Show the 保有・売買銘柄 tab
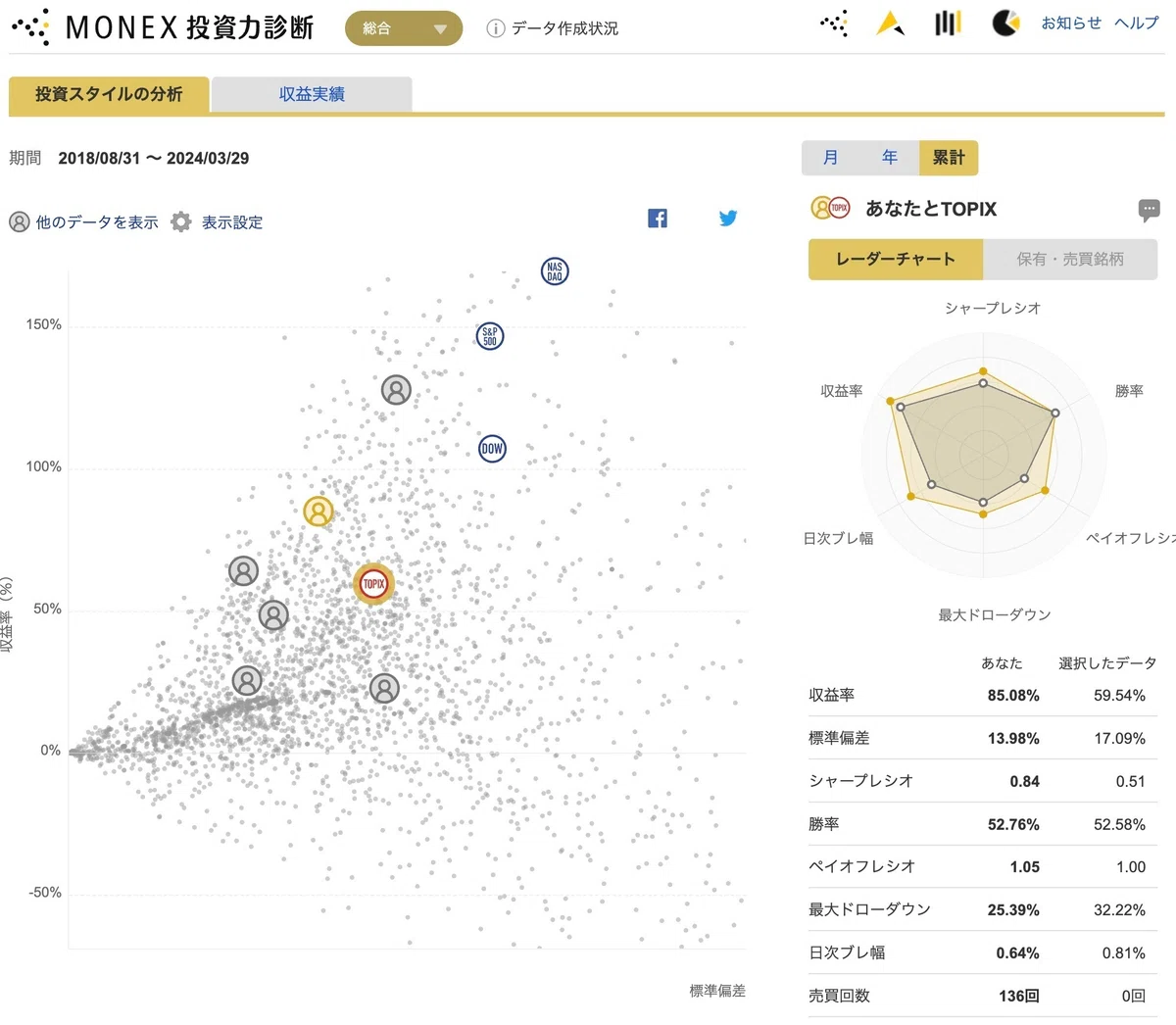This screenshot has height=1025, width=1176. (1070, 260)
